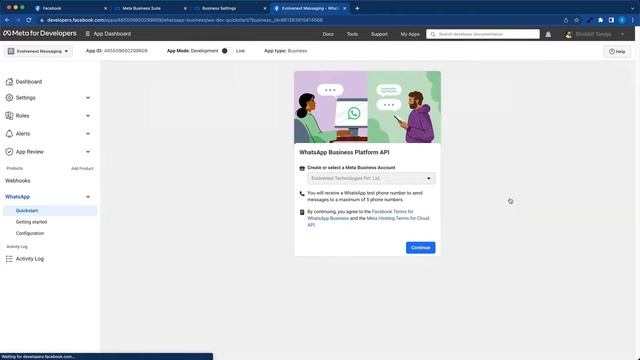
Task: Click the WhatsApp illustration banner
Action: [367, 107]
